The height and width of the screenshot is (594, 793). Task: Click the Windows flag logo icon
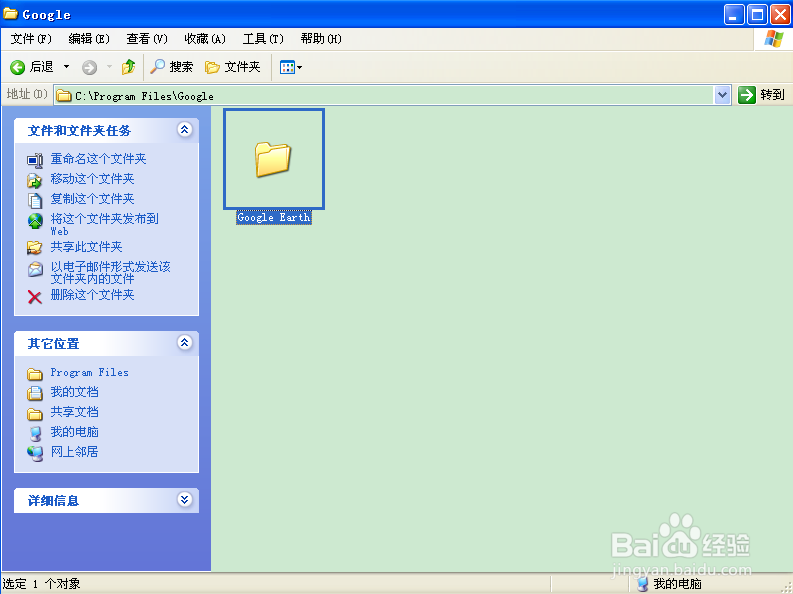pyautogui.click(x=773, y=39)
